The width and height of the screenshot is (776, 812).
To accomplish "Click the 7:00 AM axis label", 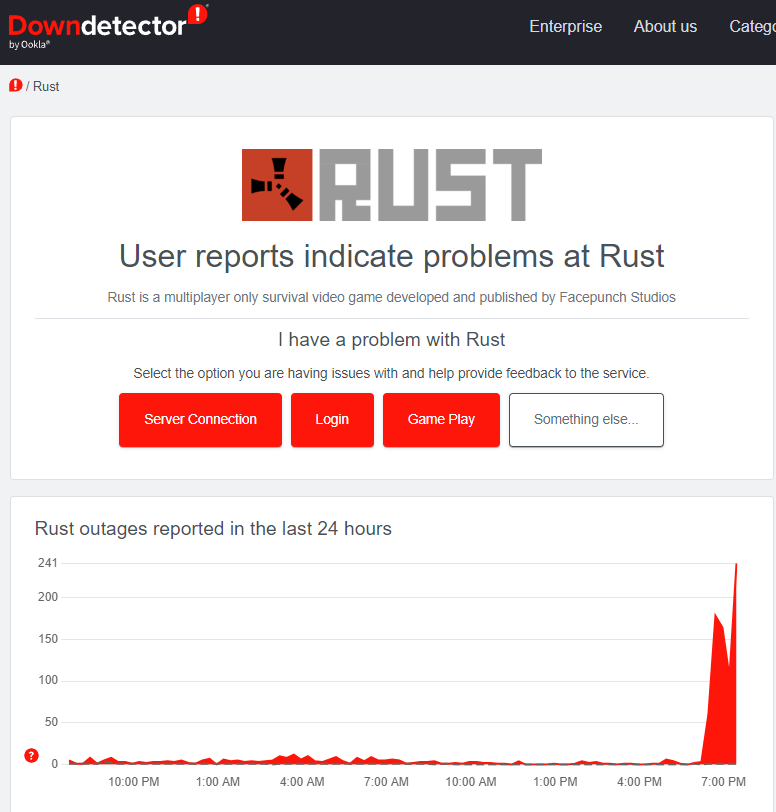I will (386, 782).
